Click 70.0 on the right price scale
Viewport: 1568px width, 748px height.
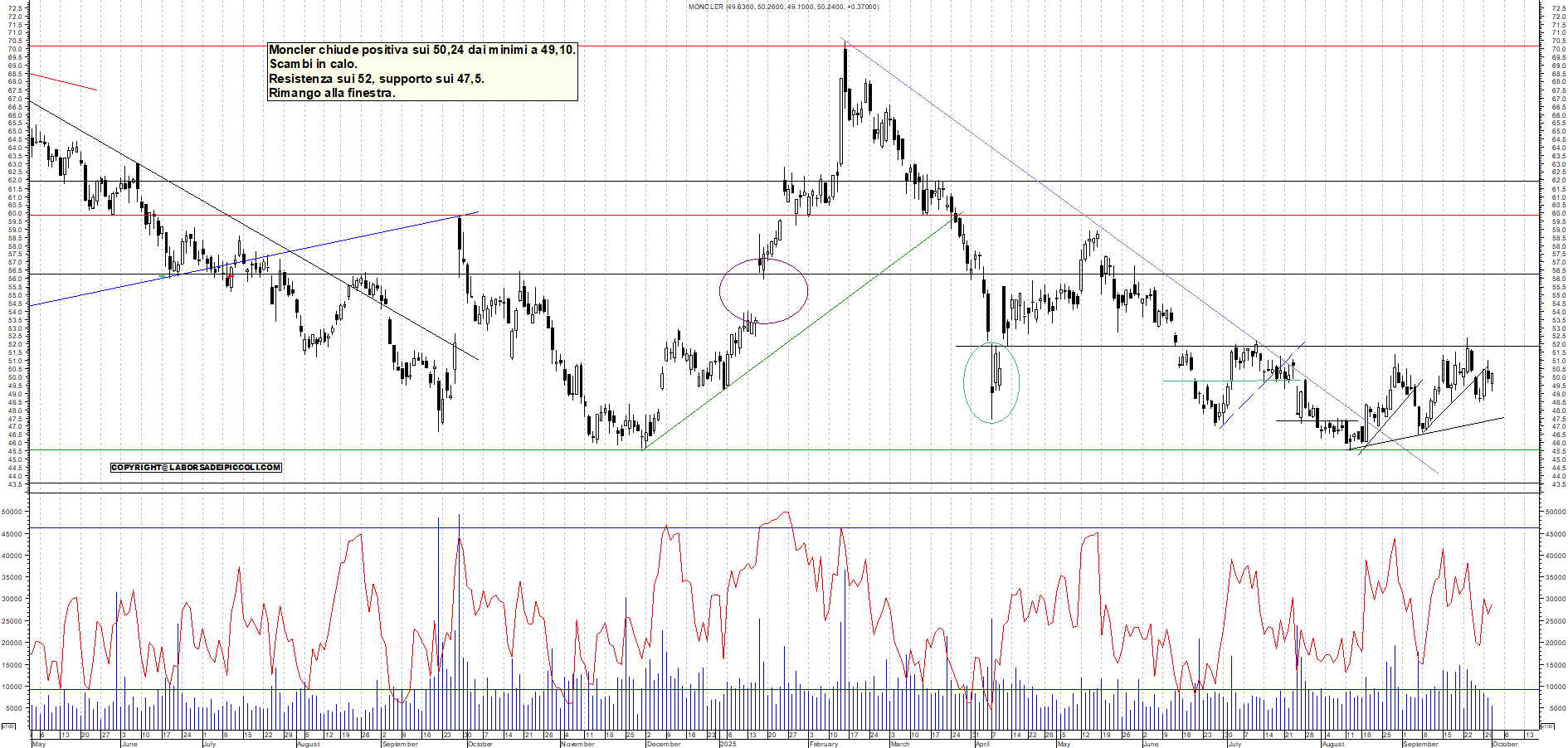[x=1557, y=49]
